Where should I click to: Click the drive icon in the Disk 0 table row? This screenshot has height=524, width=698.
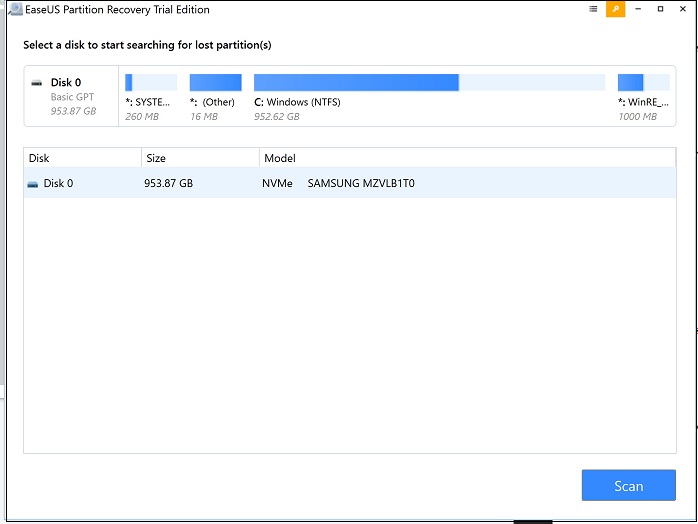[32, 184]
